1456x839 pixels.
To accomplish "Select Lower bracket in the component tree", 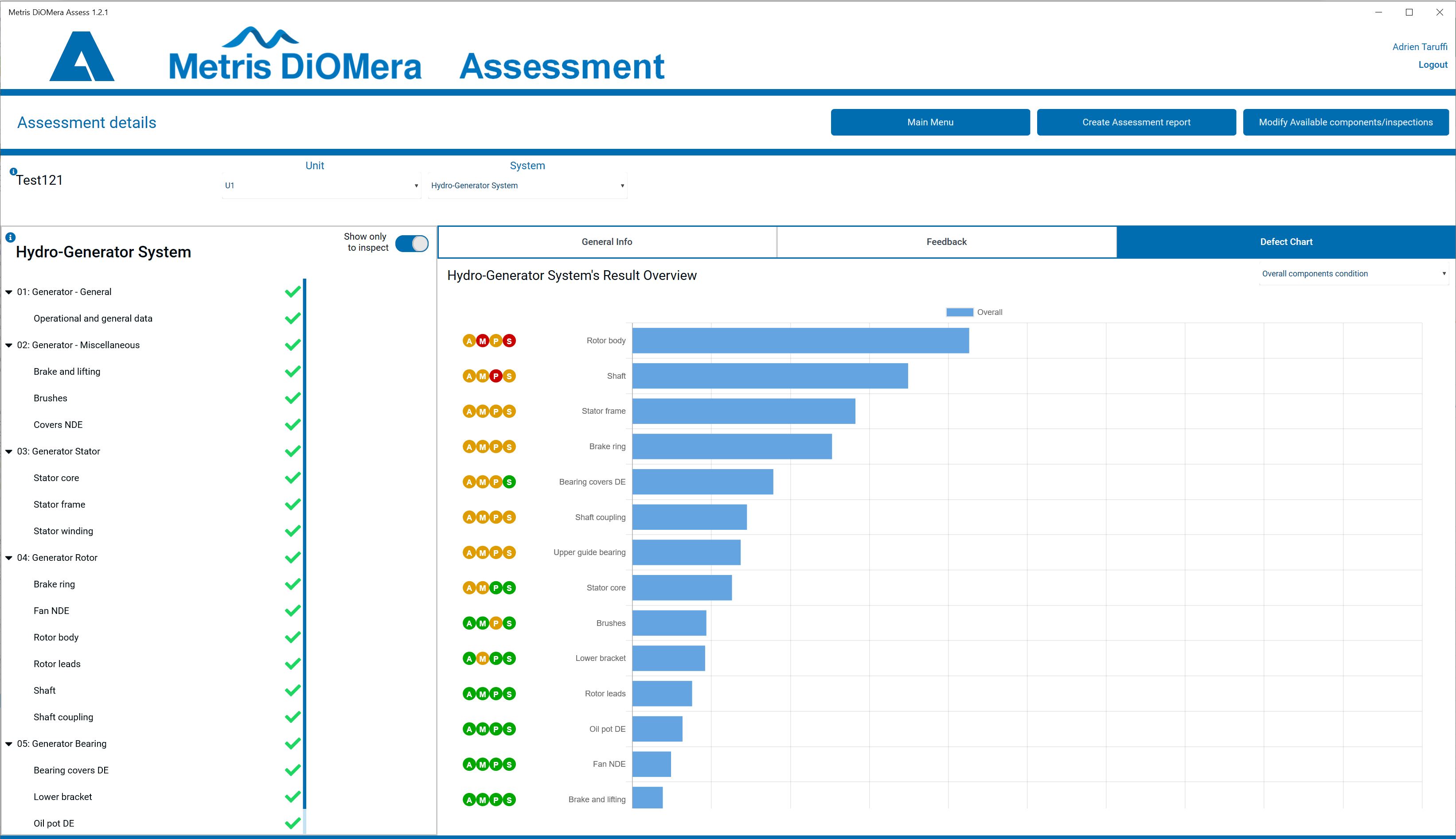I will 63,797.
